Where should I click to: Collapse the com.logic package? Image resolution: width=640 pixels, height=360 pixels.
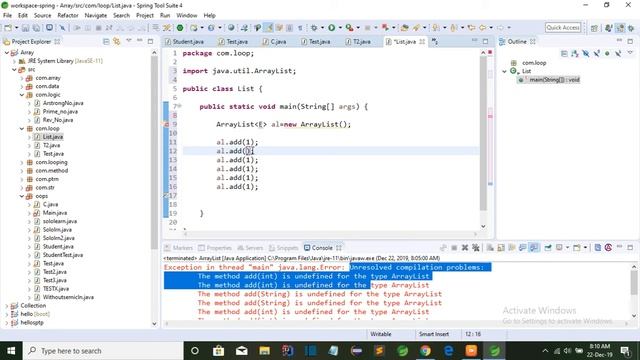click(x=22, y=95)
